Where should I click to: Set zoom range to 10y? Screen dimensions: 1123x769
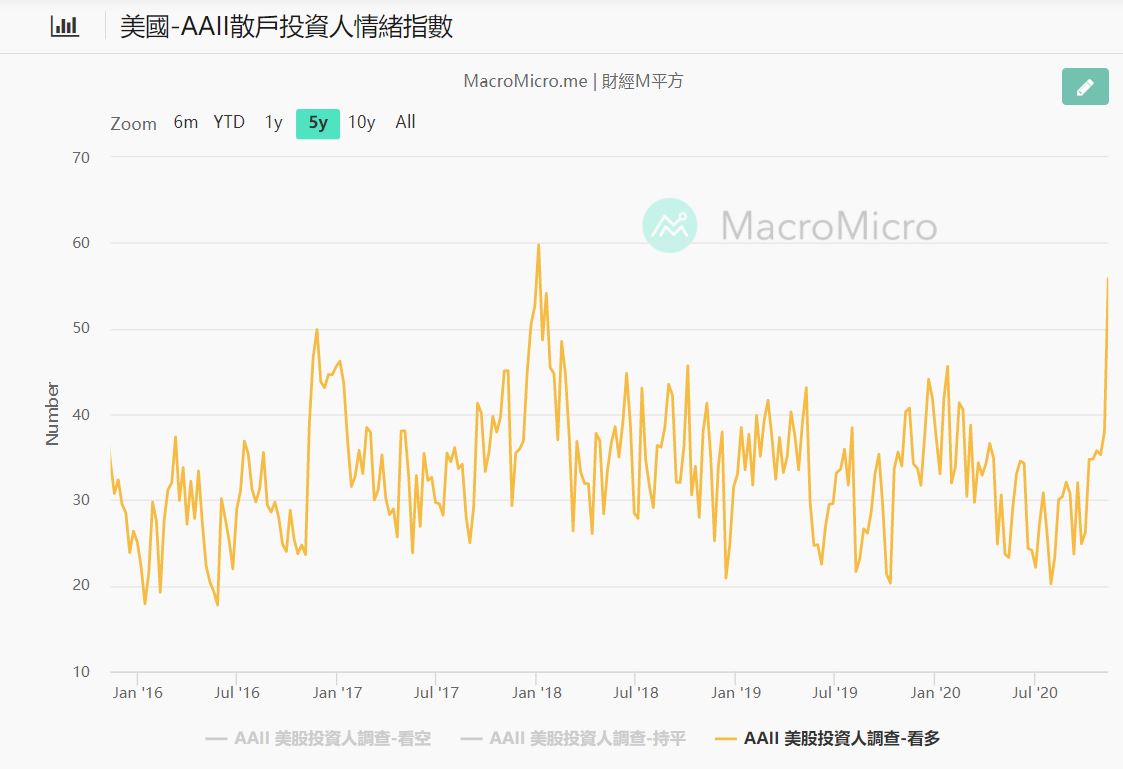361,122
